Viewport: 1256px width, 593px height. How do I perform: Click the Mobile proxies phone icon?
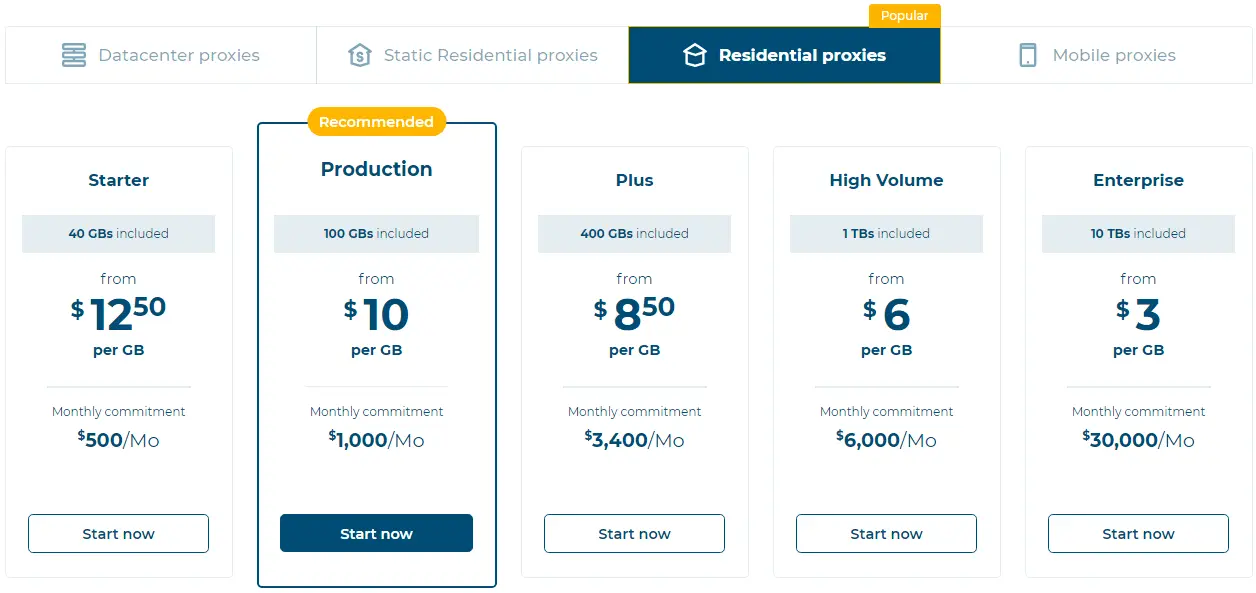(1028, 55)
